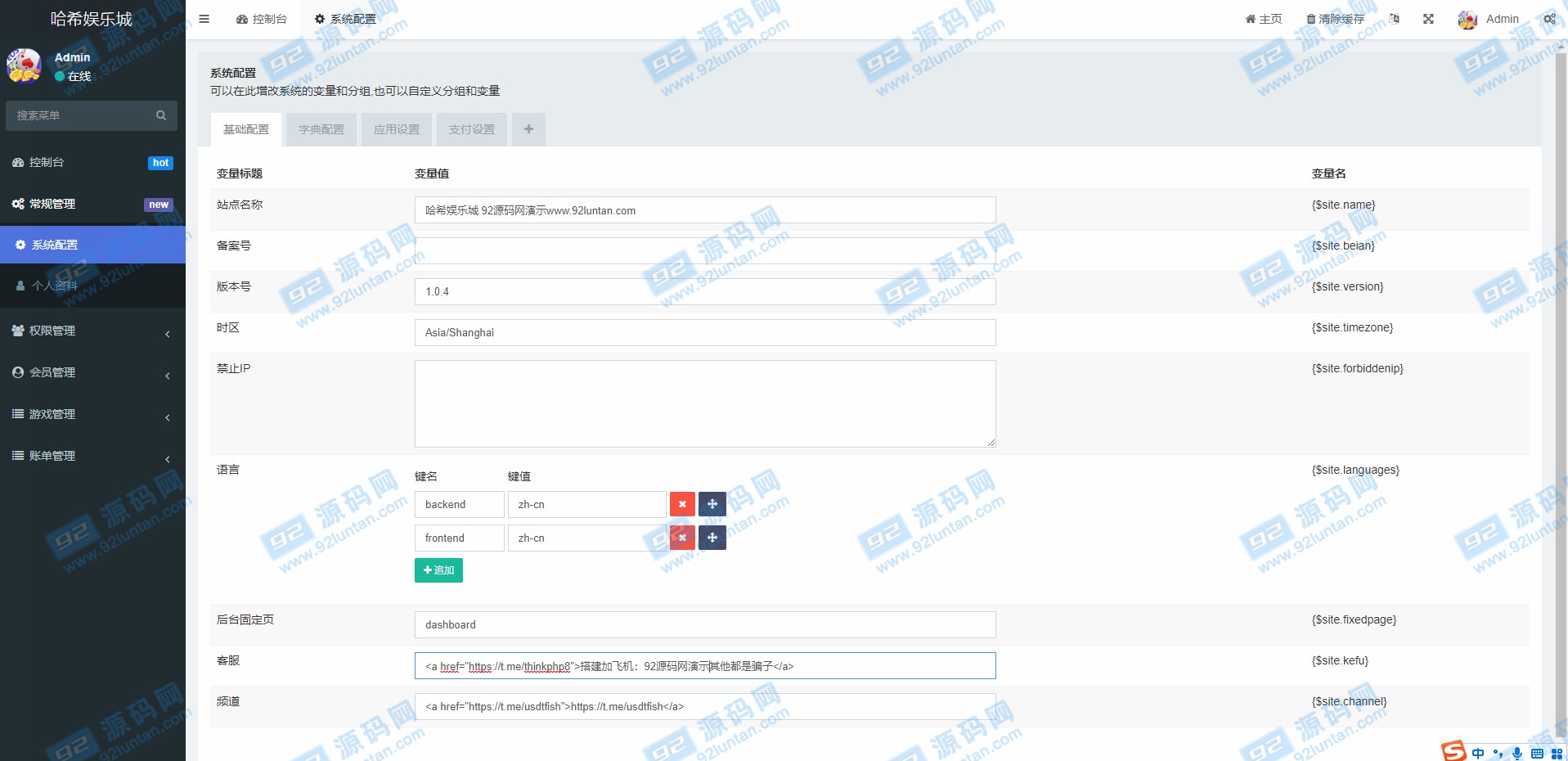
Task: Edit the 频道 channel field
Action: 705,706
